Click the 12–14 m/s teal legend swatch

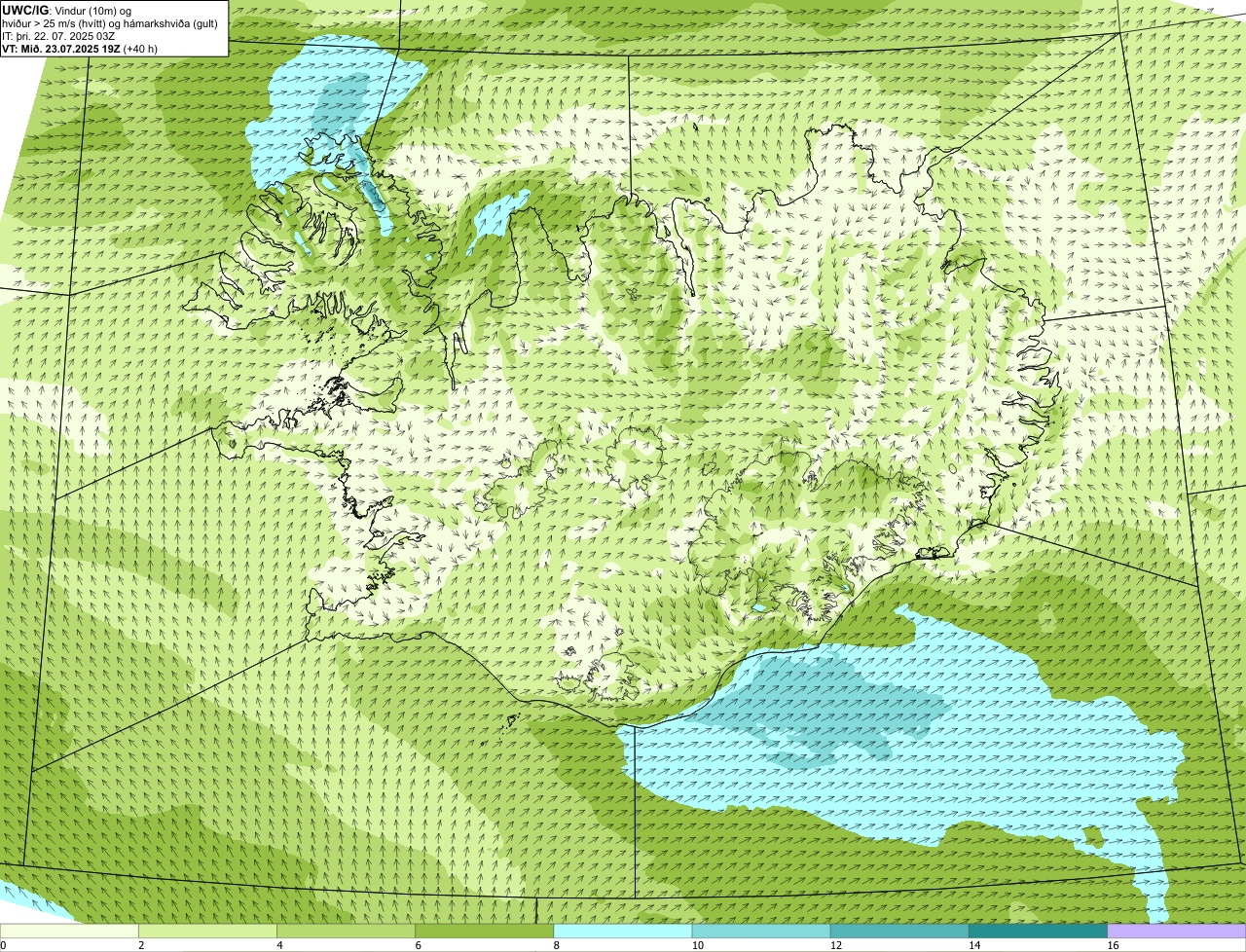coord(899,931)
